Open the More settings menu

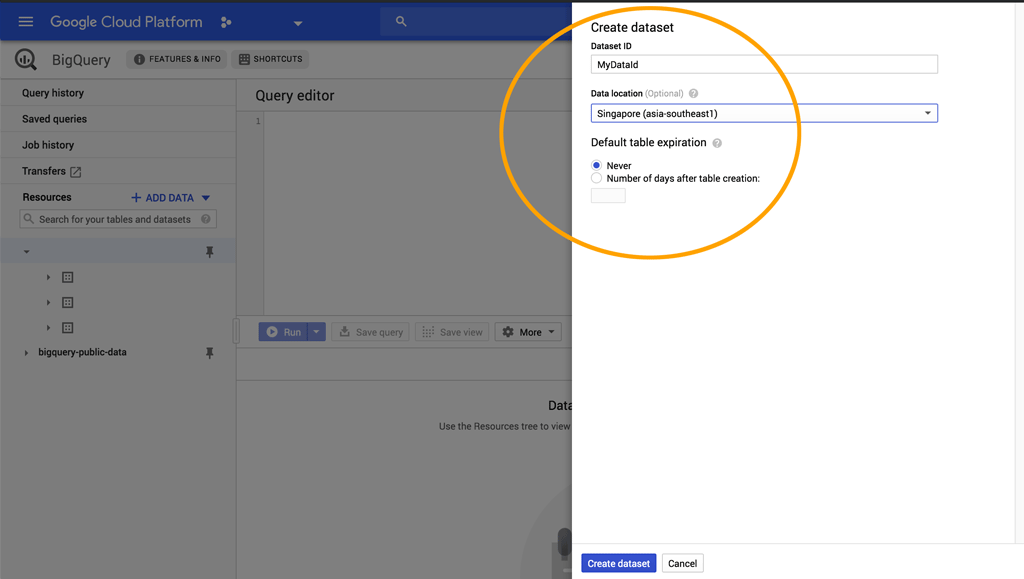point(528,332)
